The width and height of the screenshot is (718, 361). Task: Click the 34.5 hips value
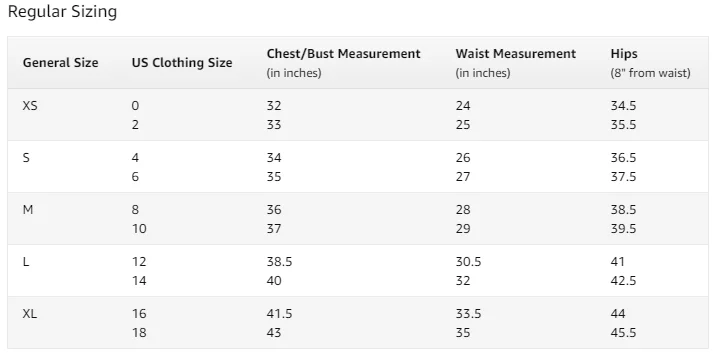point(623,105)
